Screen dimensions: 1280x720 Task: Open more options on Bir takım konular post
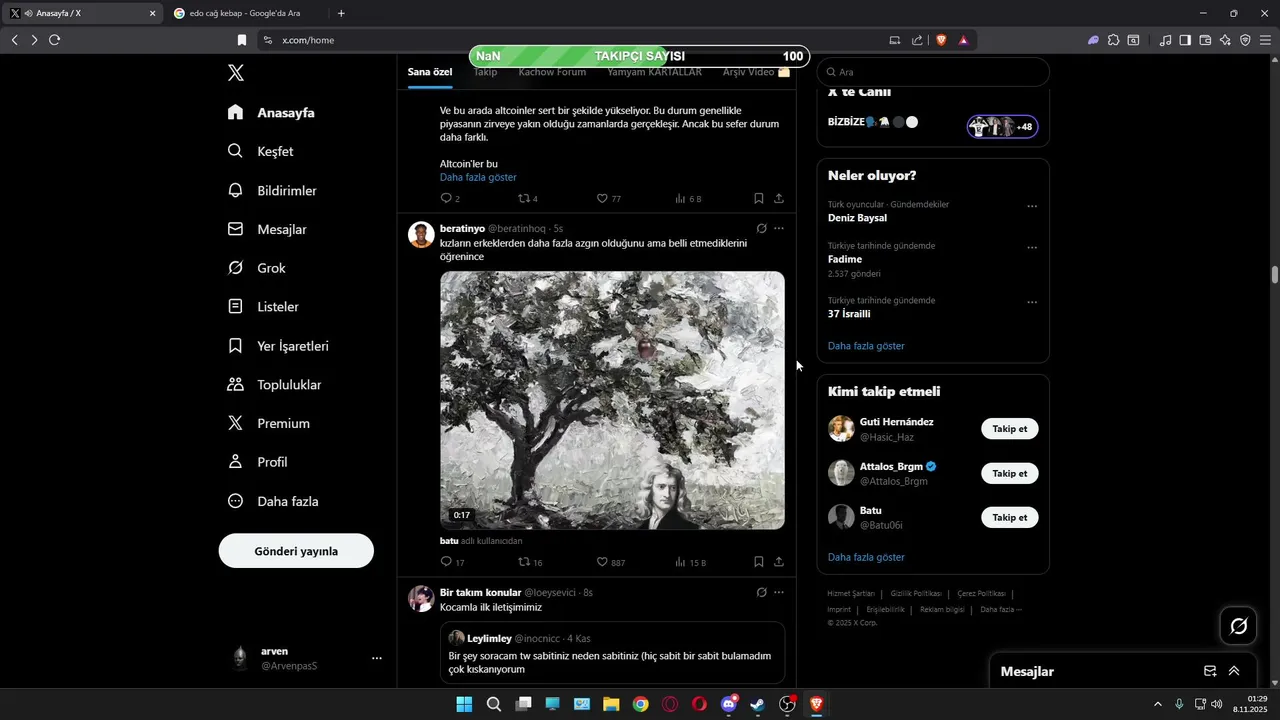[x=779, y=593]
